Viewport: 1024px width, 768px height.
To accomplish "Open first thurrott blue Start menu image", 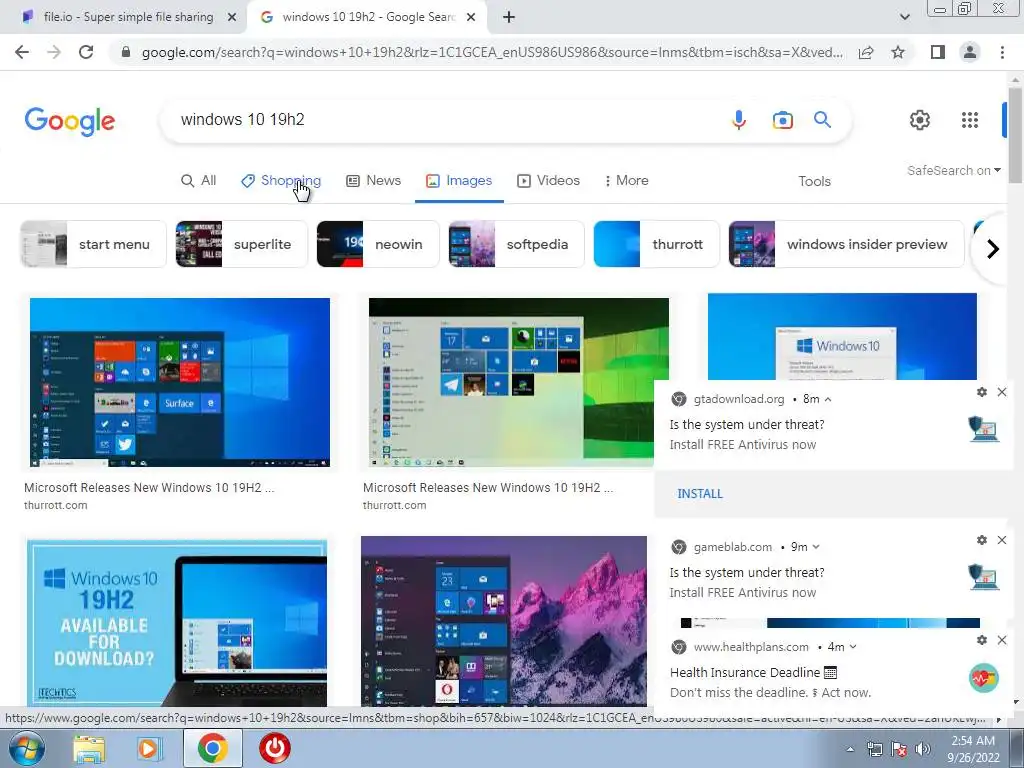I will (x=180, y=383).
